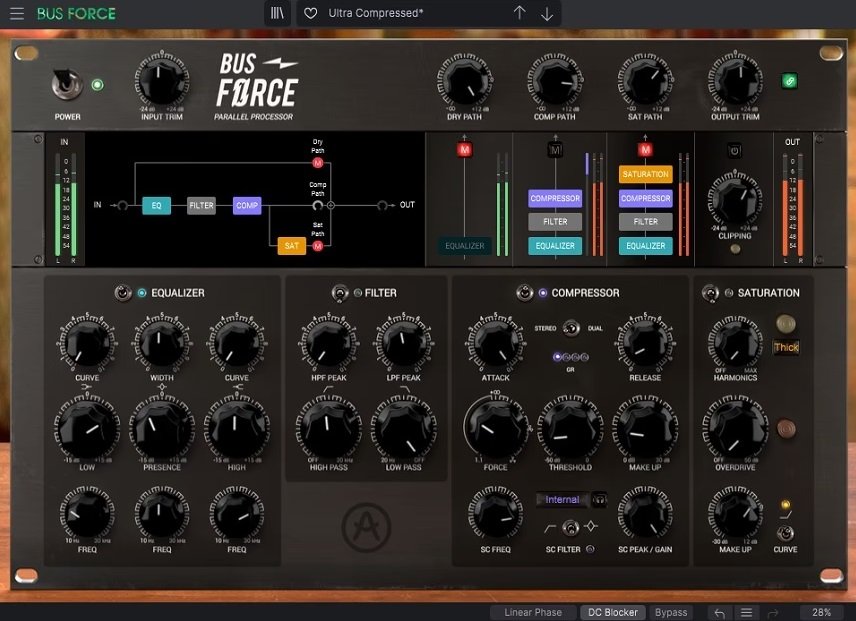Mute the Dry Path strip
The image size is (856, 621).
click(x=465, y=150)
